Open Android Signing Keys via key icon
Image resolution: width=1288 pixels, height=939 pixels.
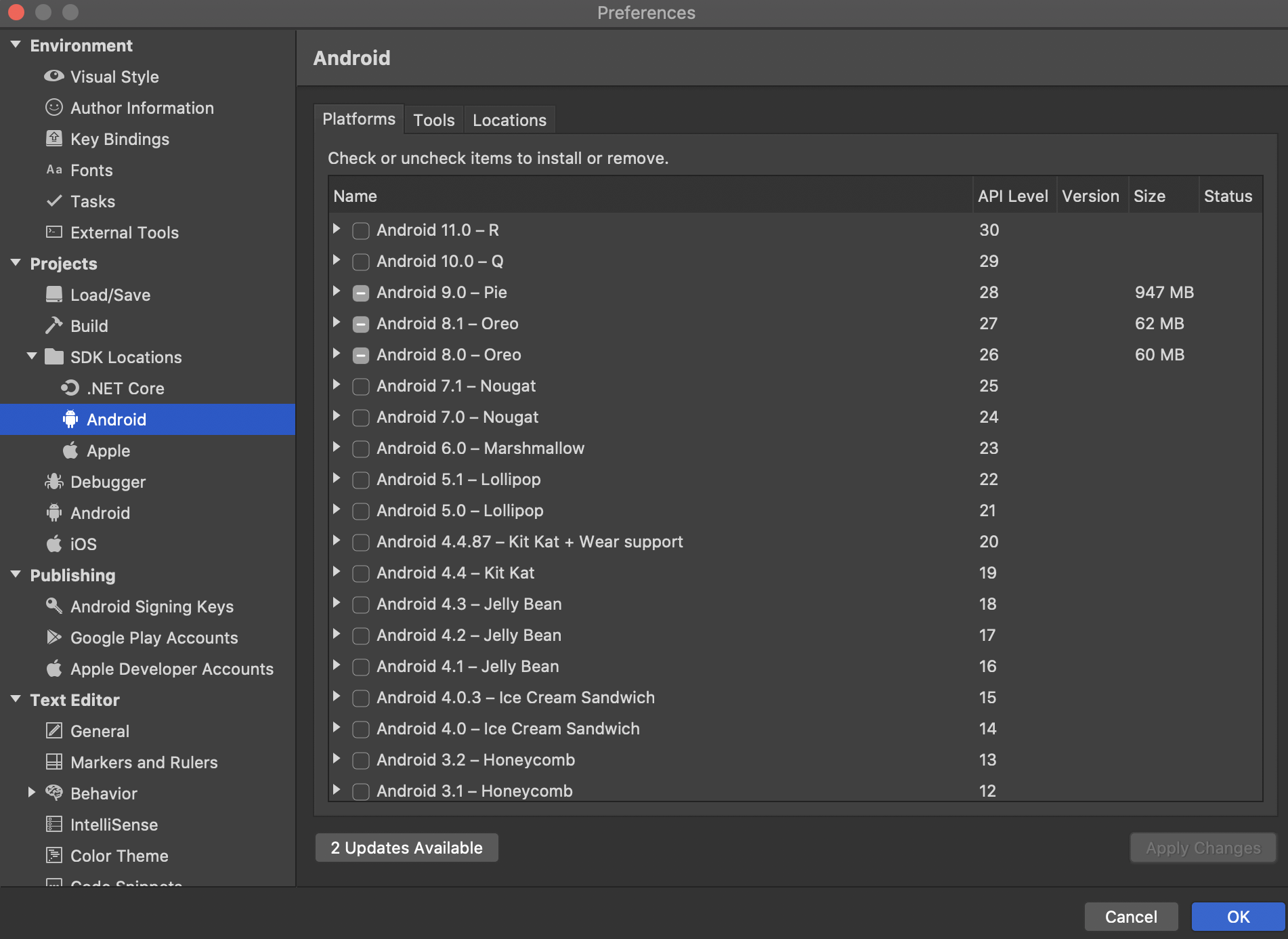point(53,606)
